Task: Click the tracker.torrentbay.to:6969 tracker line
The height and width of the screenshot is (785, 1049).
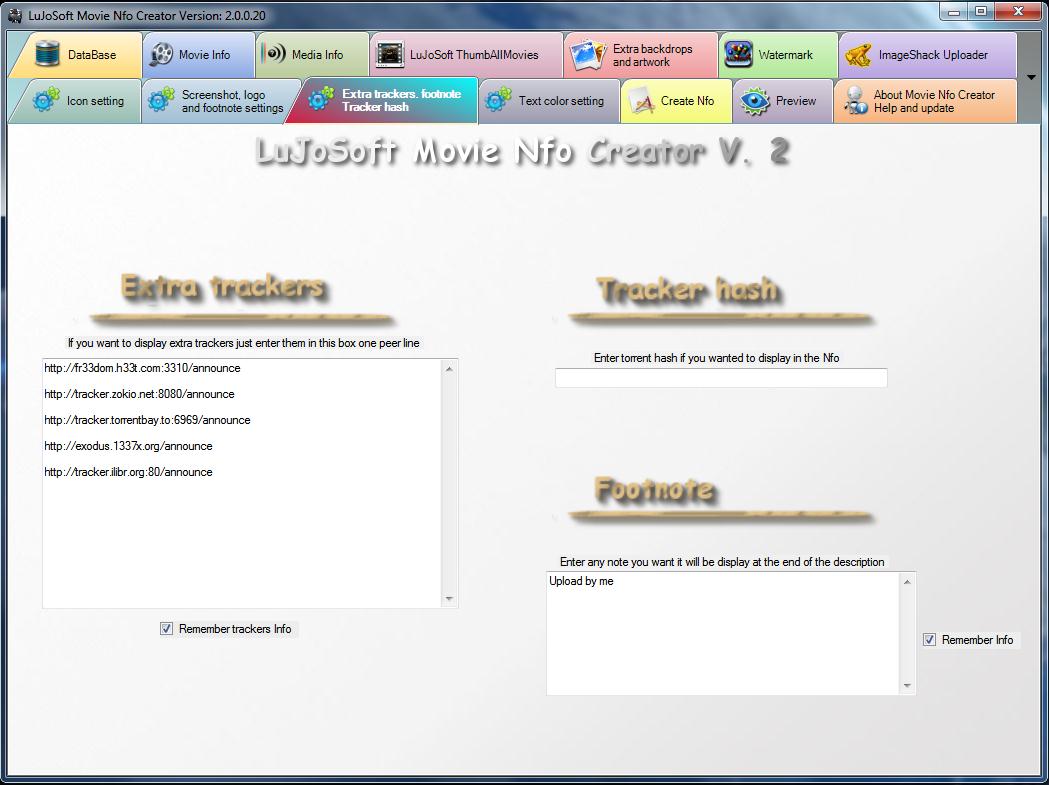Action: click(147, 420)
